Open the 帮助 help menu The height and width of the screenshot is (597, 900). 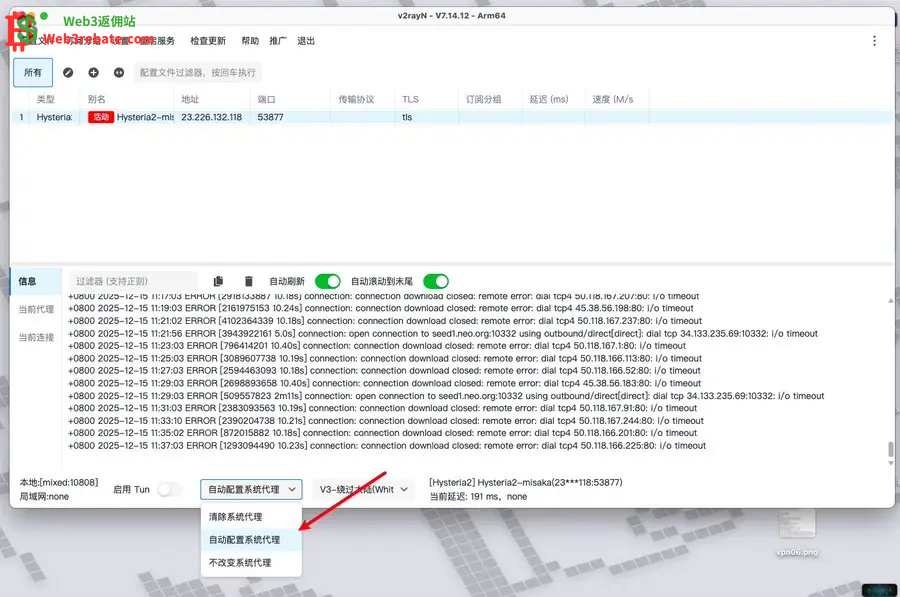[x=249, y=41]
